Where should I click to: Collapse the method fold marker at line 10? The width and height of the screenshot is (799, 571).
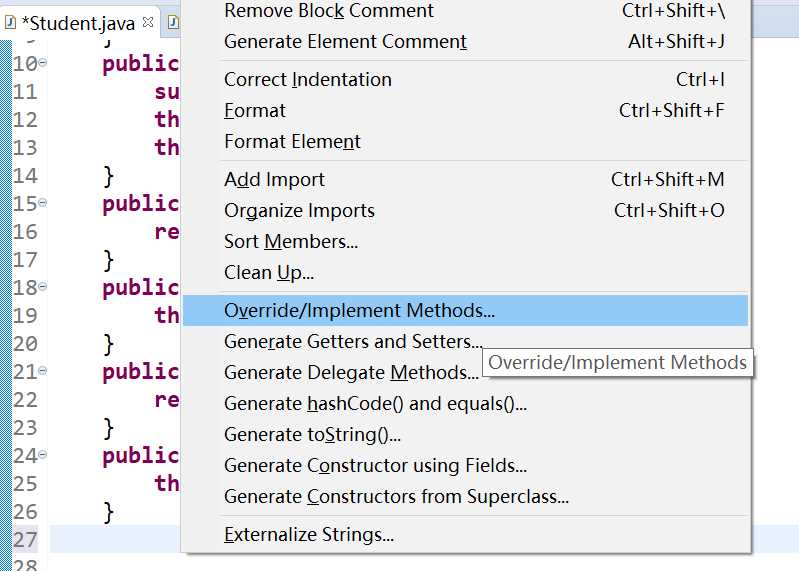43,64
